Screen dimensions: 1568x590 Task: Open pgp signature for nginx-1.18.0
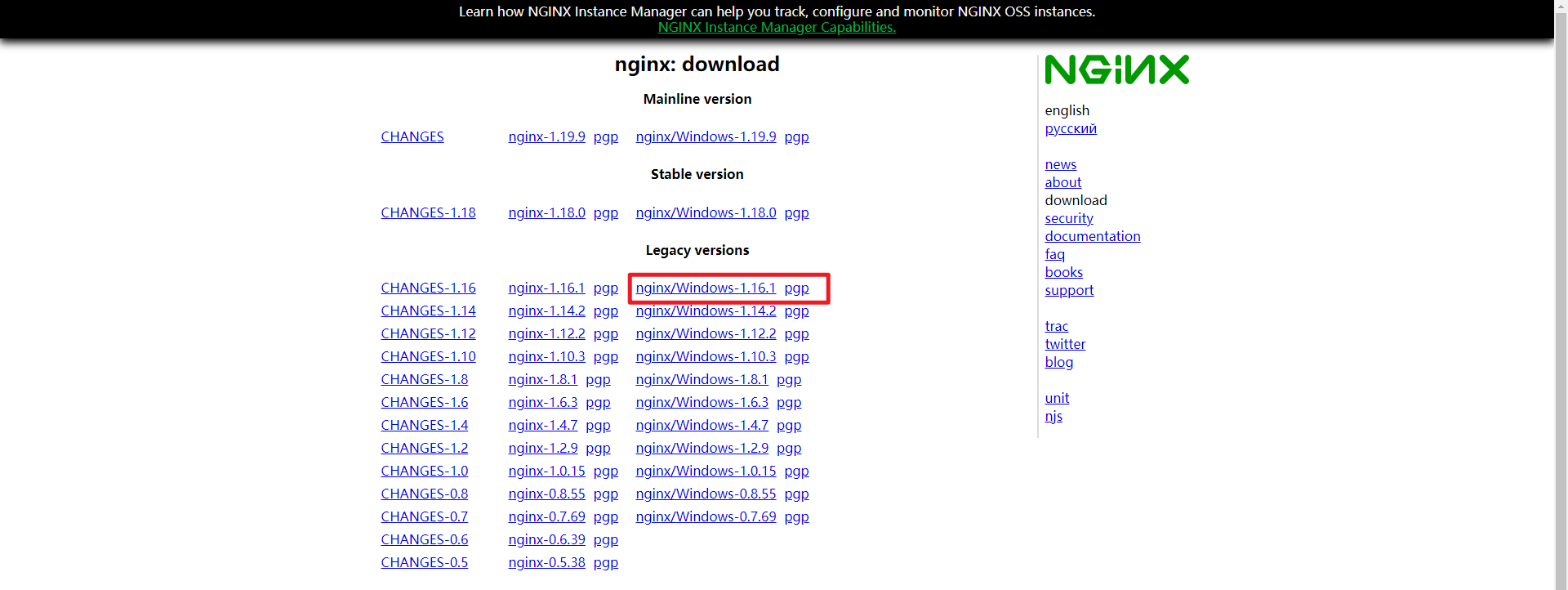point(605,213)
